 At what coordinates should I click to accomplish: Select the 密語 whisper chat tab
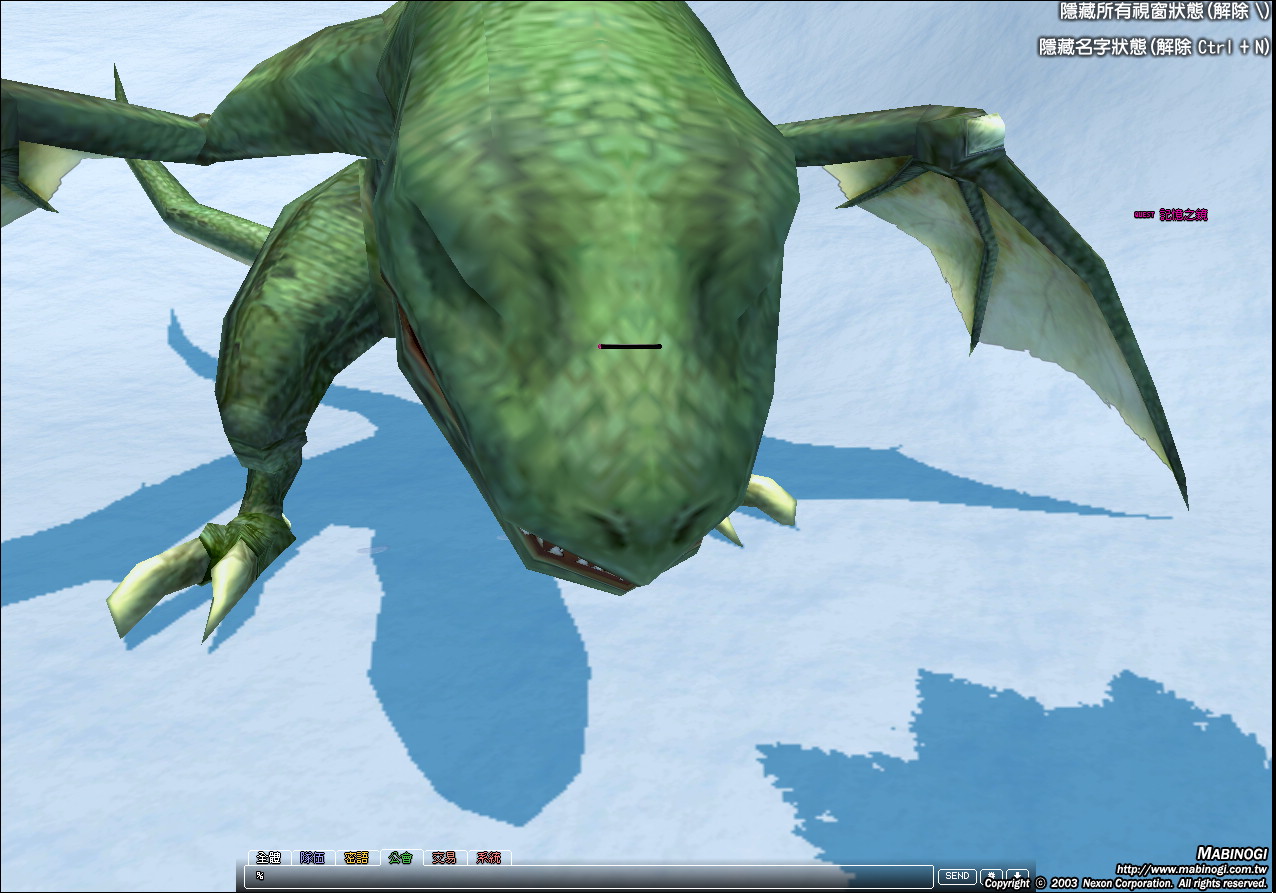(356, 858)
